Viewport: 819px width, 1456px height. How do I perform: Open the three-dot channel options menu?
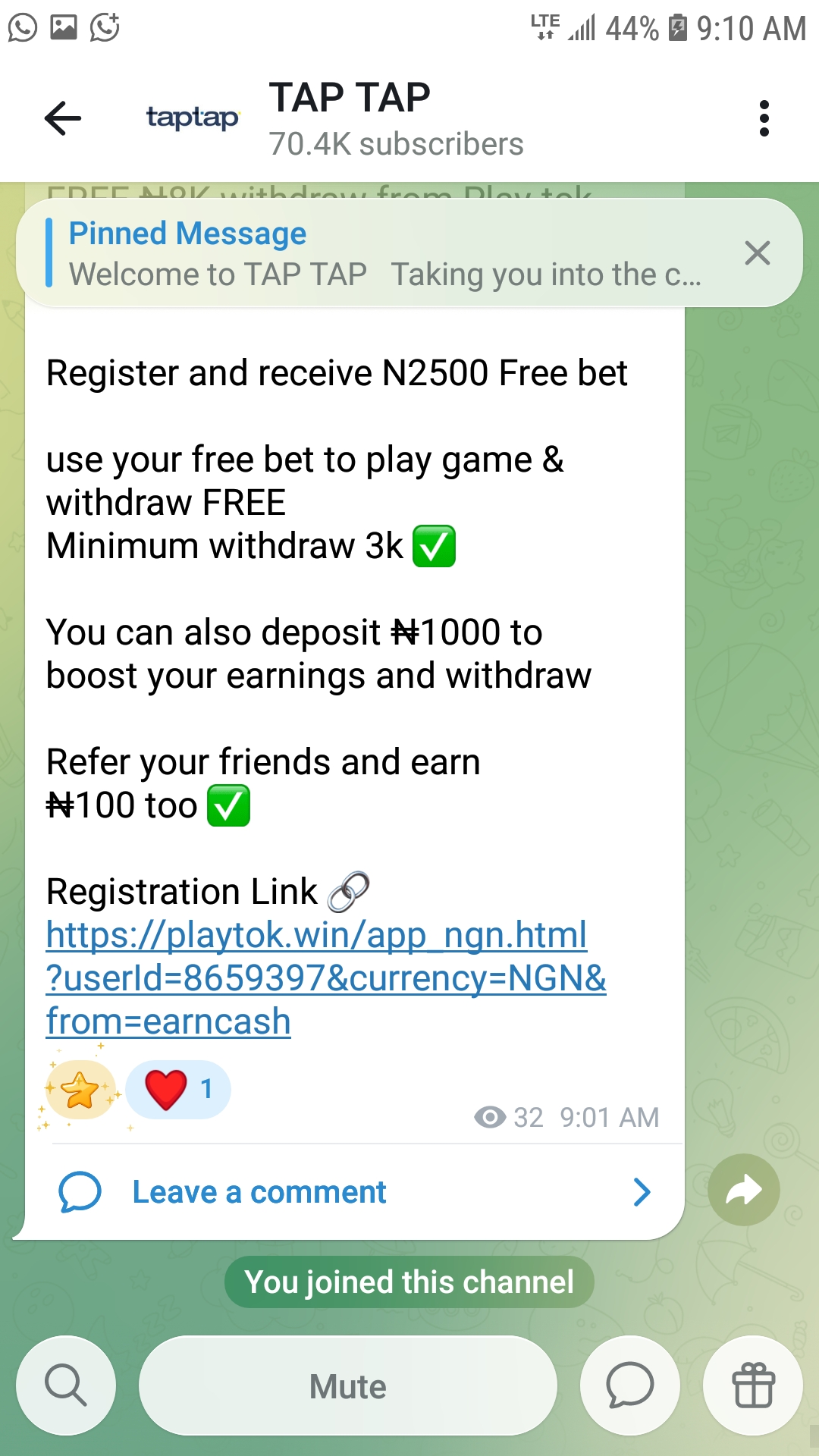coord(764,118)
